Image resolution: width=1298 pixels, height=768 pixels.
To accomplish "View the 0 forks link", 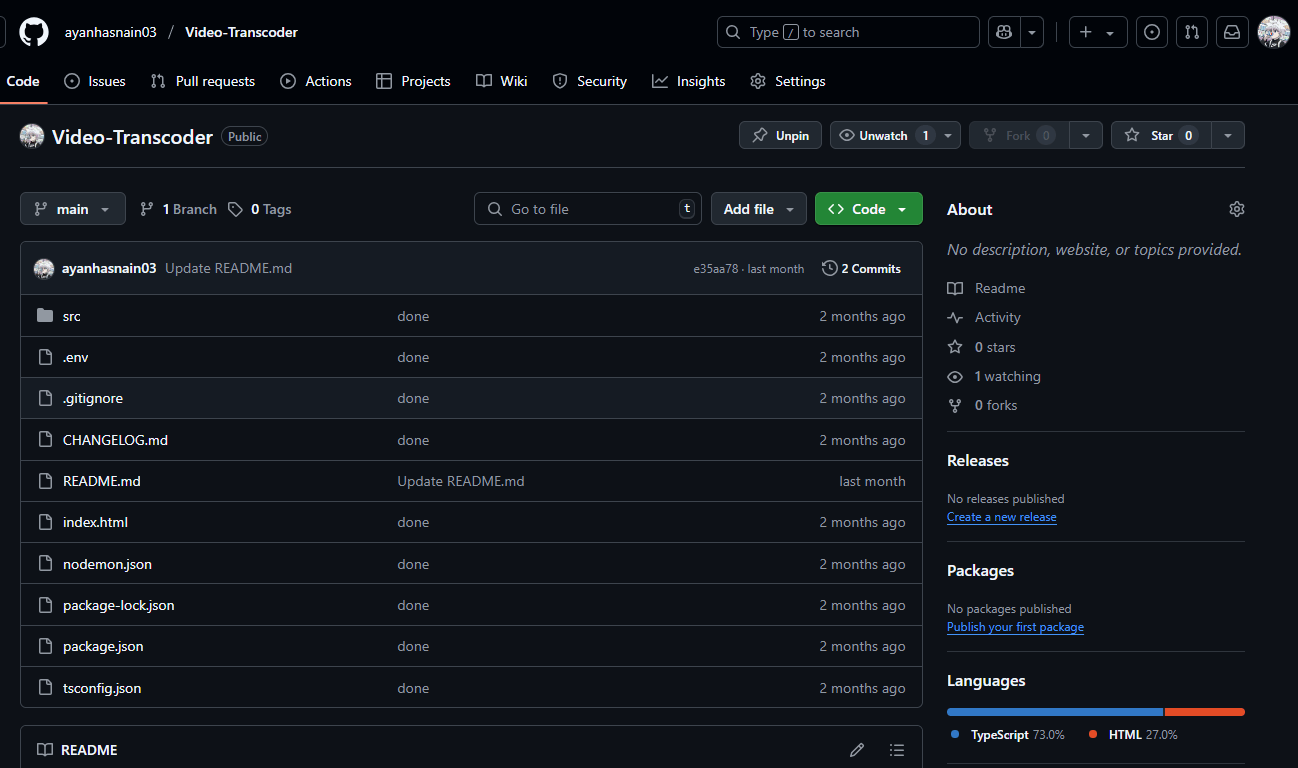I will (982, 405).
